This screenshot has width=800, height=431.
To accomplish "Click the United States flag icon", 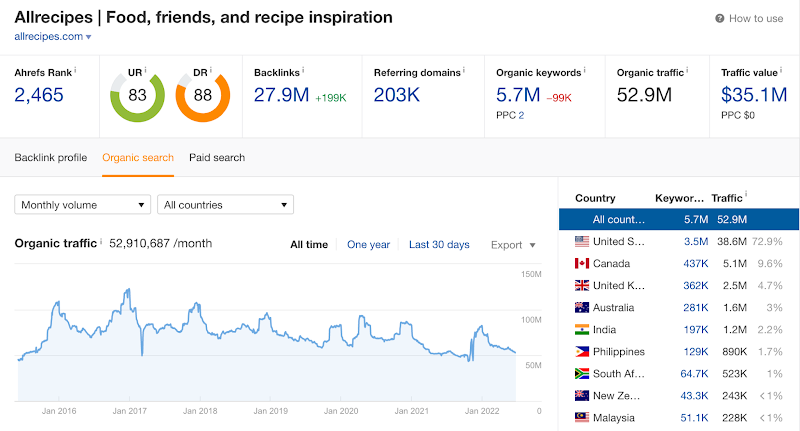I will (x=582, y=241).
